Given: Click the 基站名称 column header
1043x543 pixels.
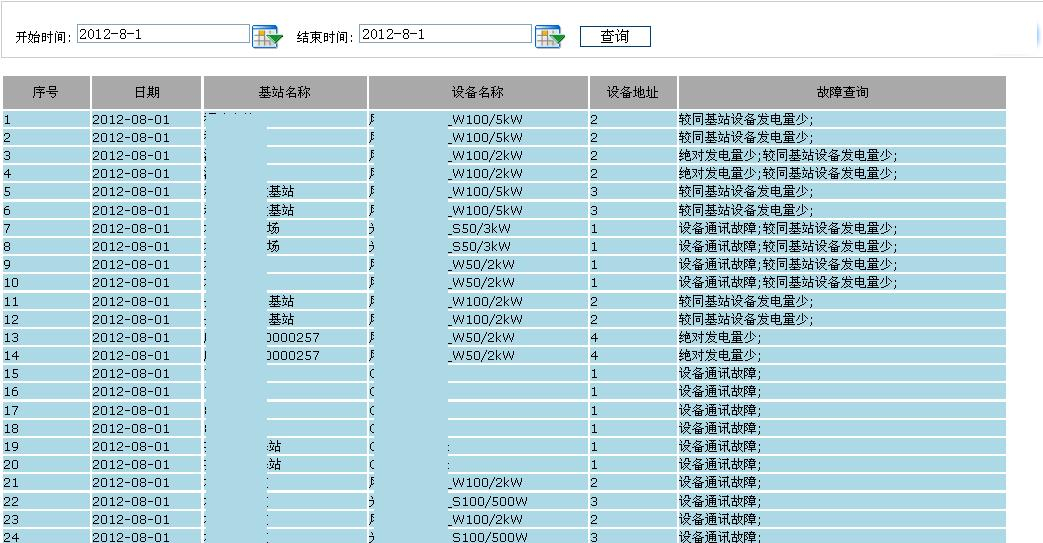Looking at the screenshot, I should [285, 93].
